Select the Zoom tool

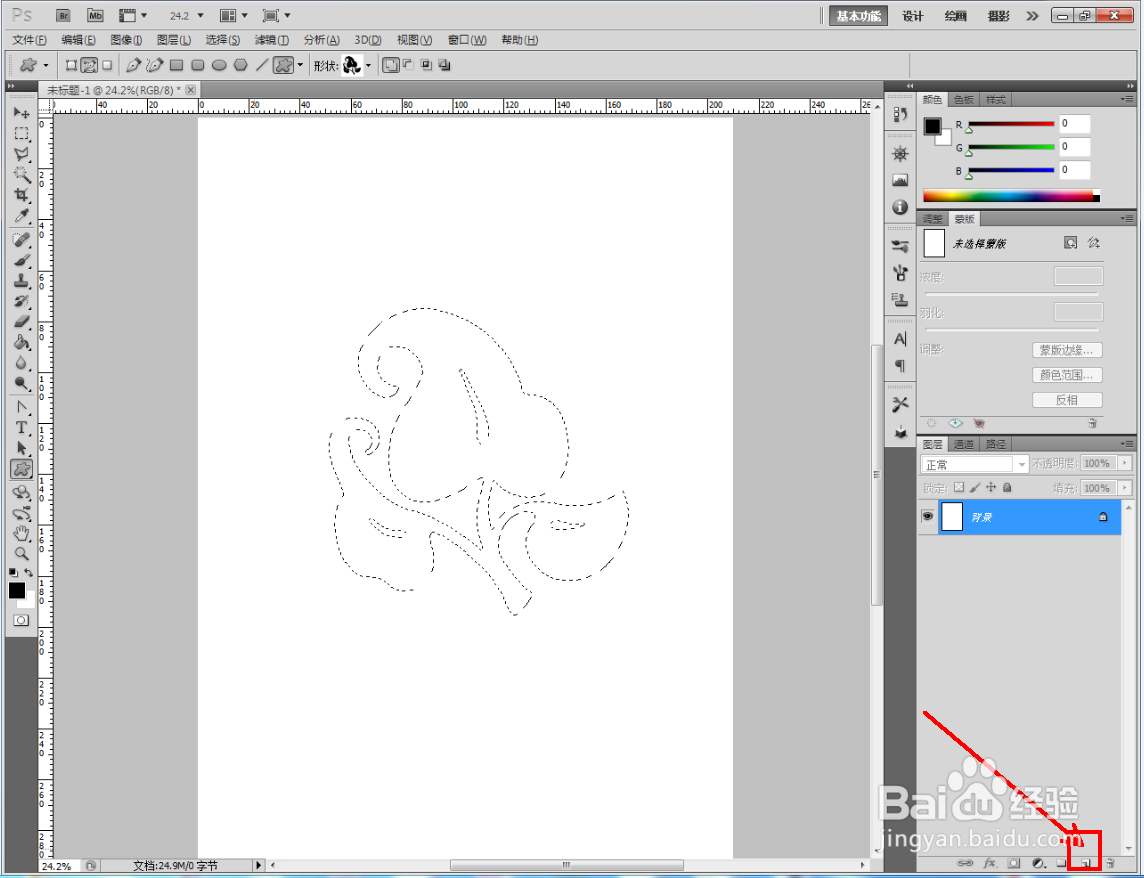(21, 554)
